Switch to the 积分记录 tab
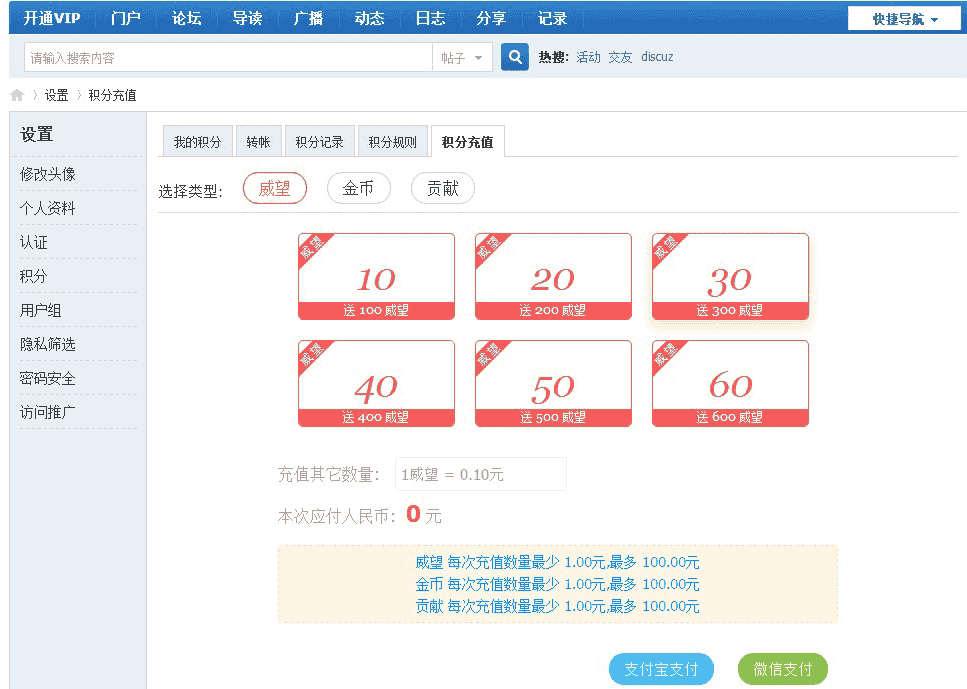The height and width of the screenshot is (689, 967). 319,142
